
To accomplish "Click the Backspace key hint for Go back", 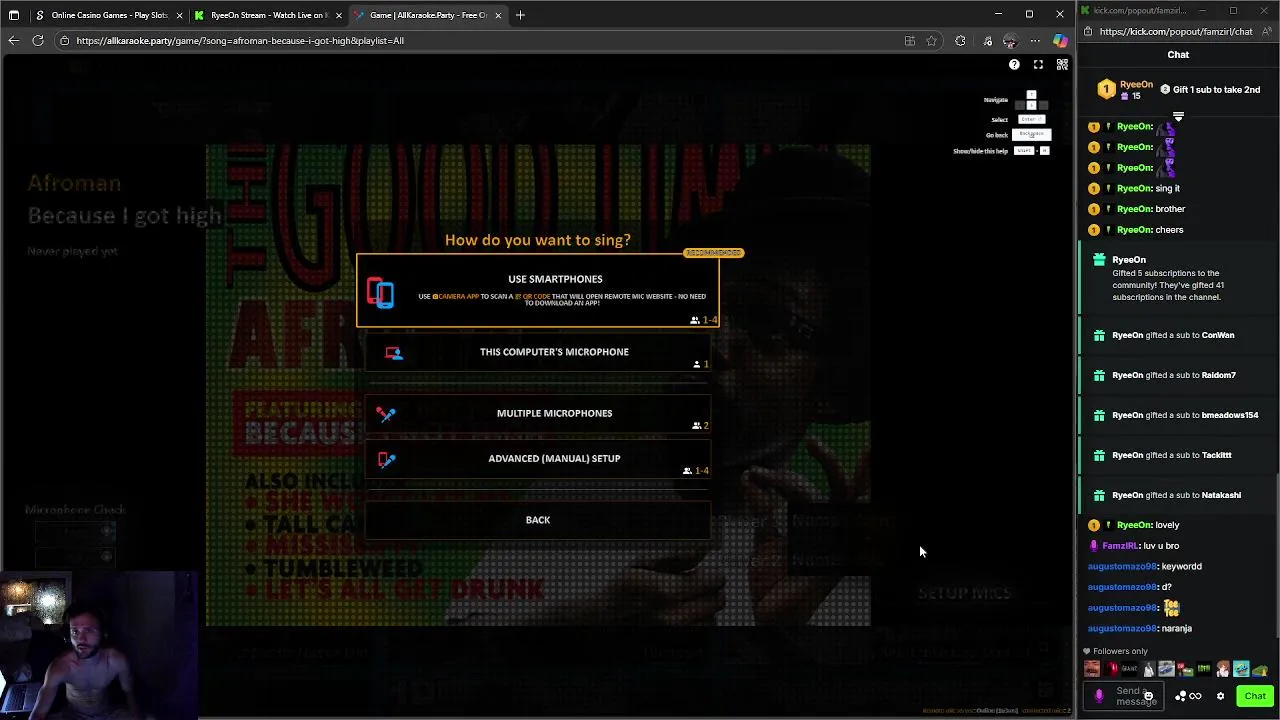I will 1031,135.
